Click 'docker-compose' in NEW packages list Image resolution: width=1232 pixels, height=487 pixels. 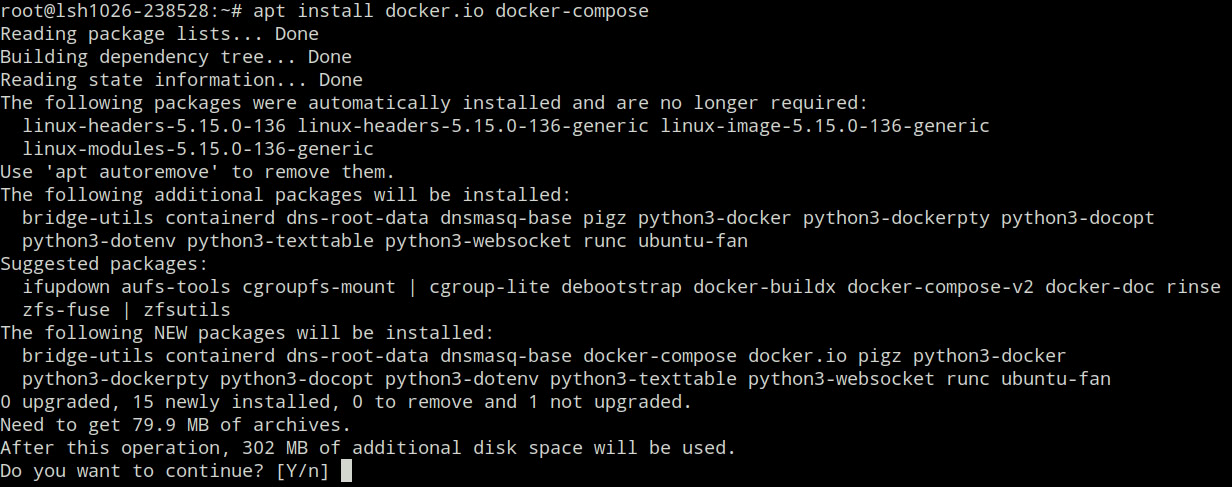(660, 356)
